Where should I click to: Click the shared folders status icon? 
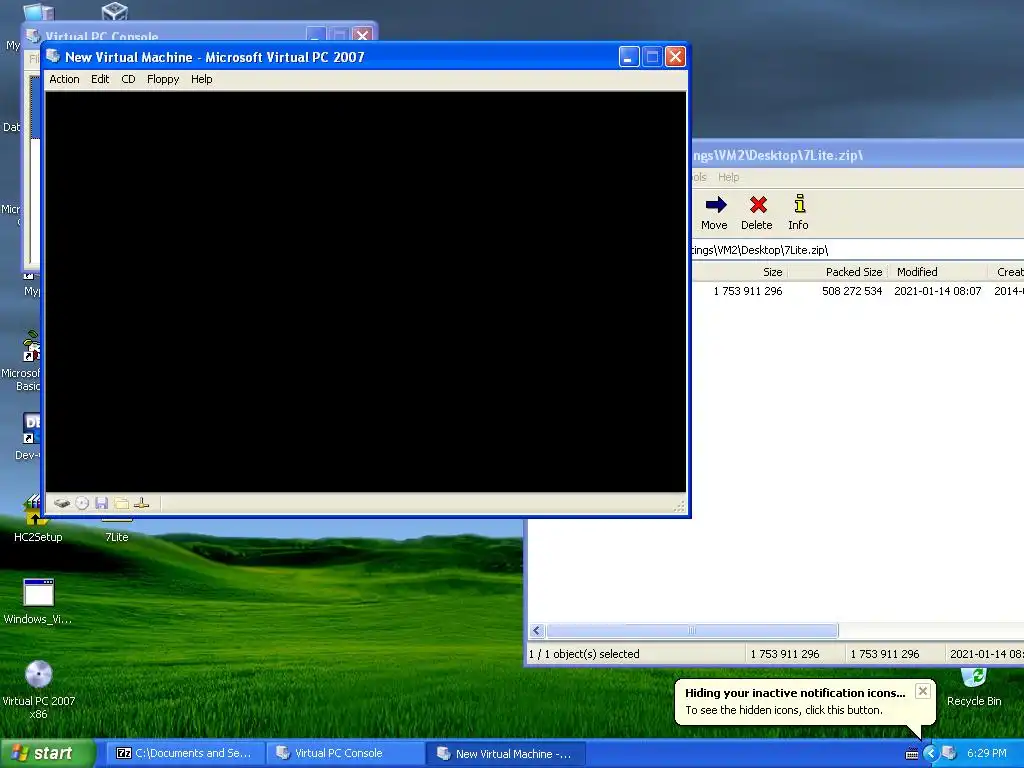tap(121, 503)
